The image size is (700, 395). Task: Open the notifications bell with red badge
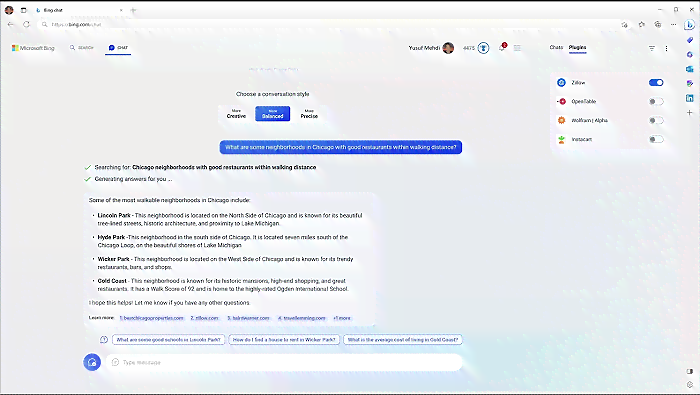click(502, 47)
